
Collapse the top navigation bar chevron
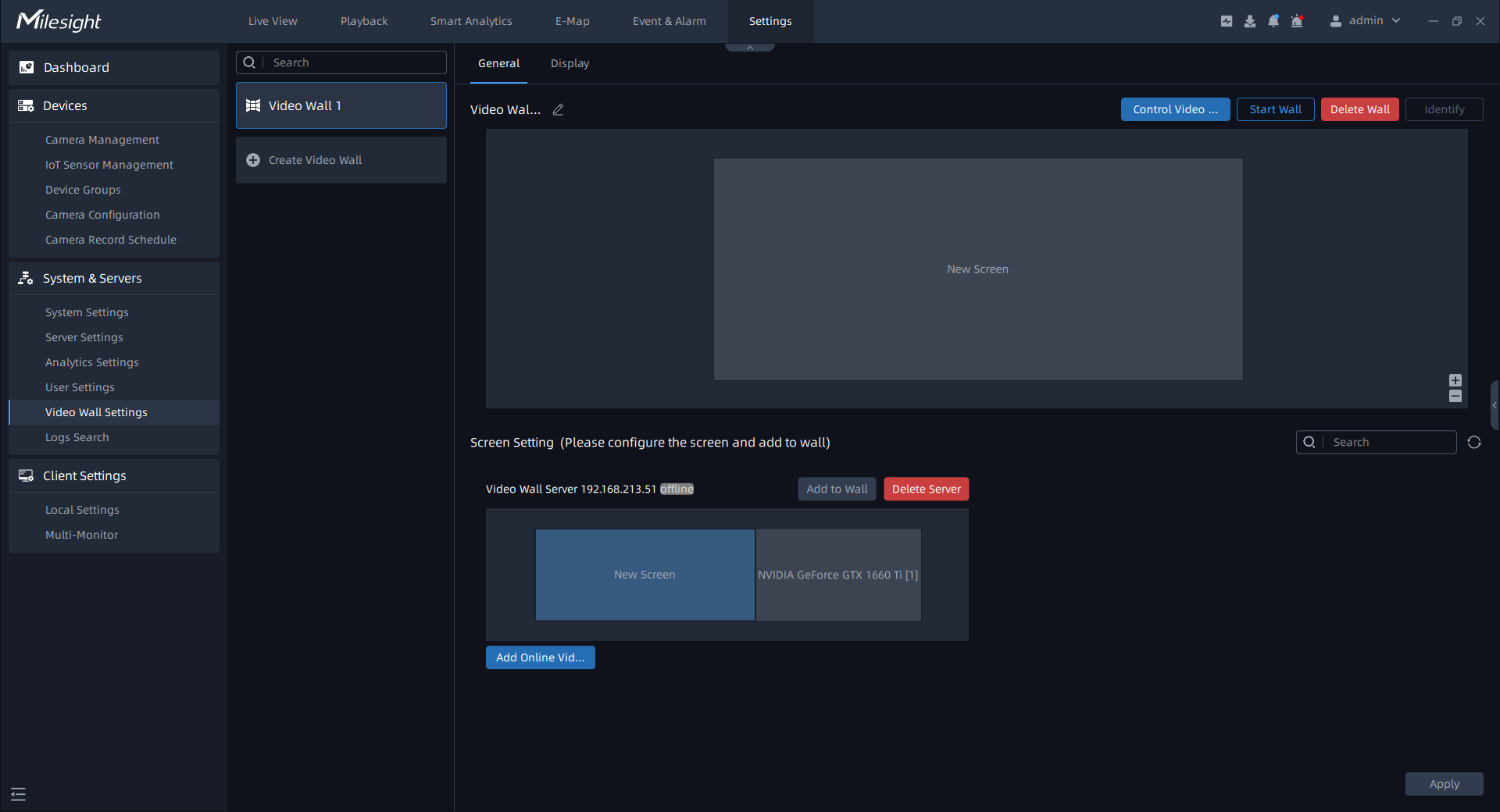click(749, 48)
